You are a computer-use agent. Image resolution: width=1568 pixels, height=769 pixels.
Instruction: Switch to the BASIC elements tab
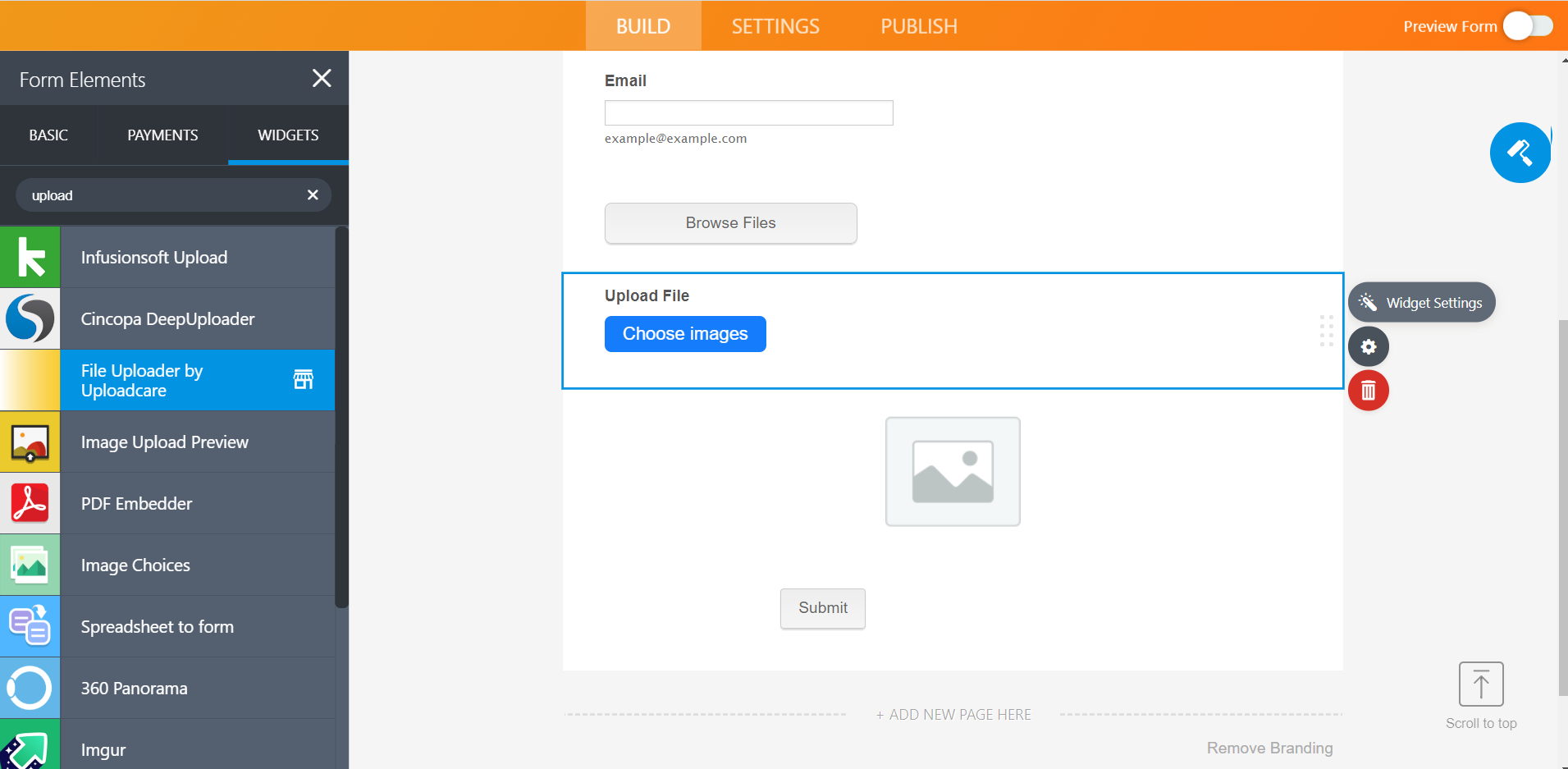tap(48, 135)
